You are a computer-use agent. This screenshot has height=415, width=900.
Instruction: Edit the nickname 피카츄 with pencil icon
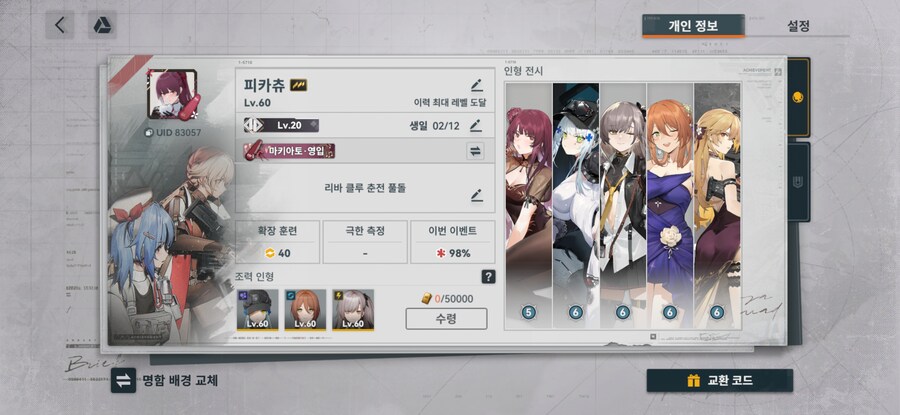pos(476,86)
